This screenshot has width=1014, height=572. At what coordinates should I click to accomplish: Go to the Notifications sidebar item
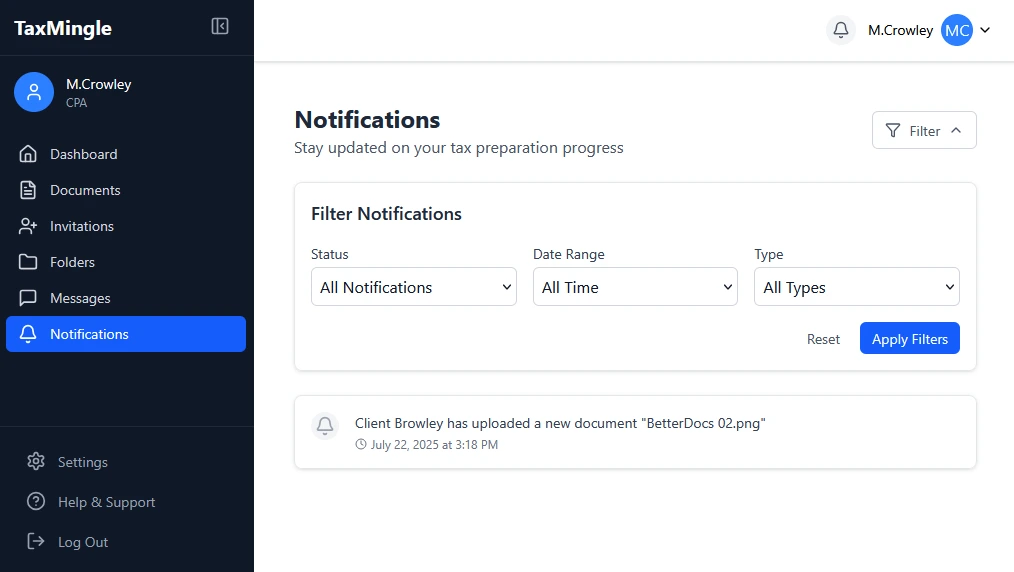[126, 334]
